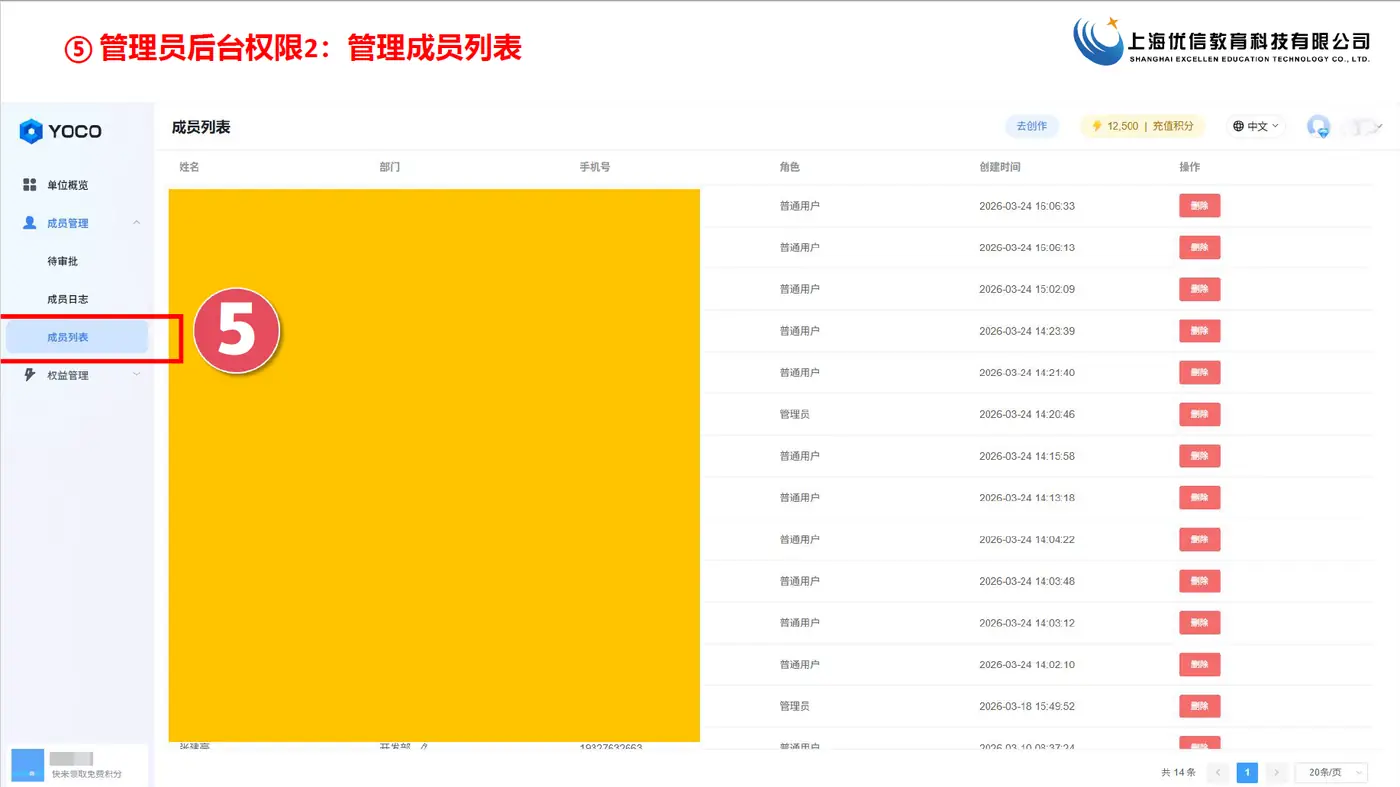Screen dimensions: 1400x787
Task: Delete member created 2026-03-24 15:02:09
Action: point(1200,289)
